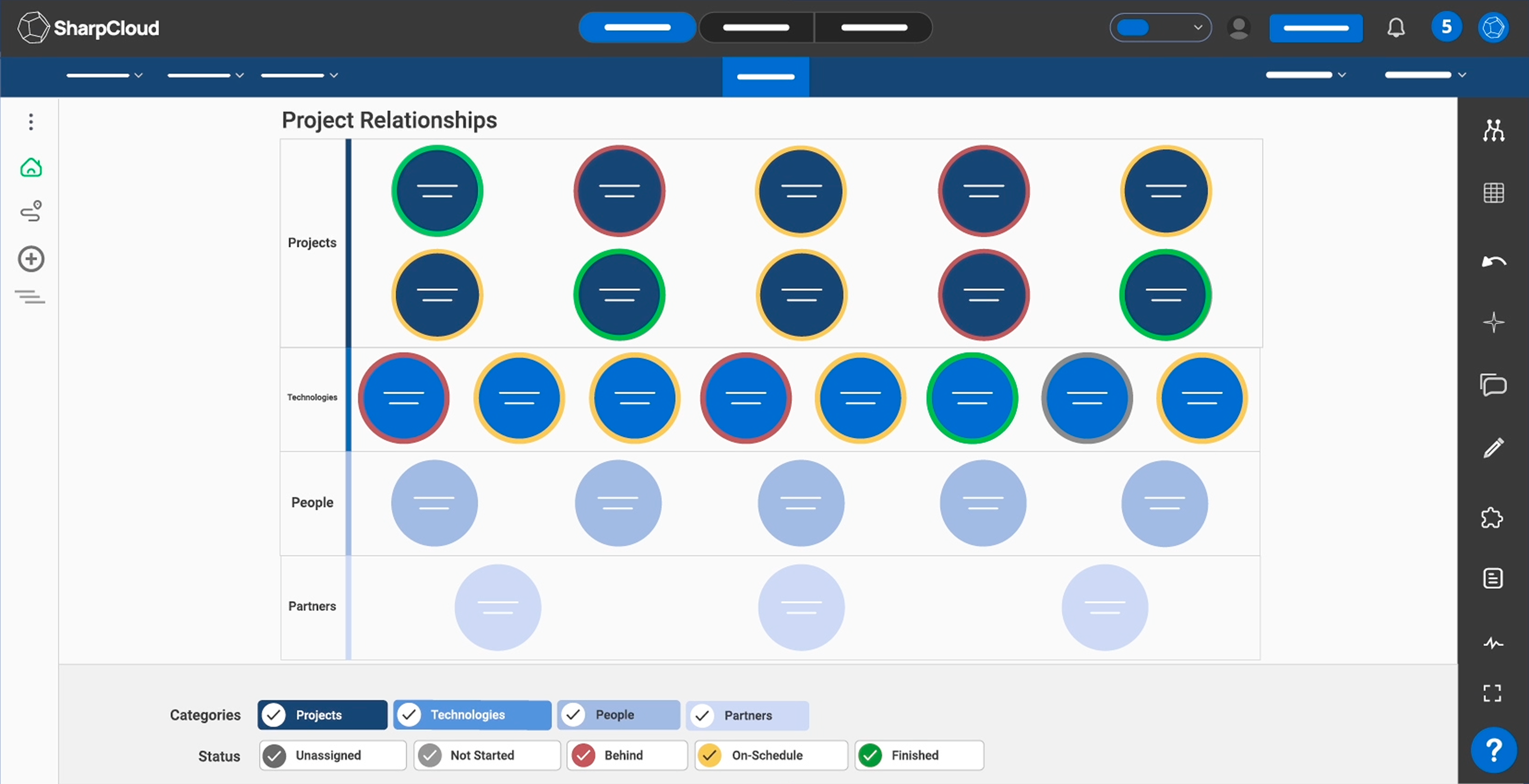
Task: Switch to the right dark tab in header
Action: pyautogui.click(x=874, y=27)
